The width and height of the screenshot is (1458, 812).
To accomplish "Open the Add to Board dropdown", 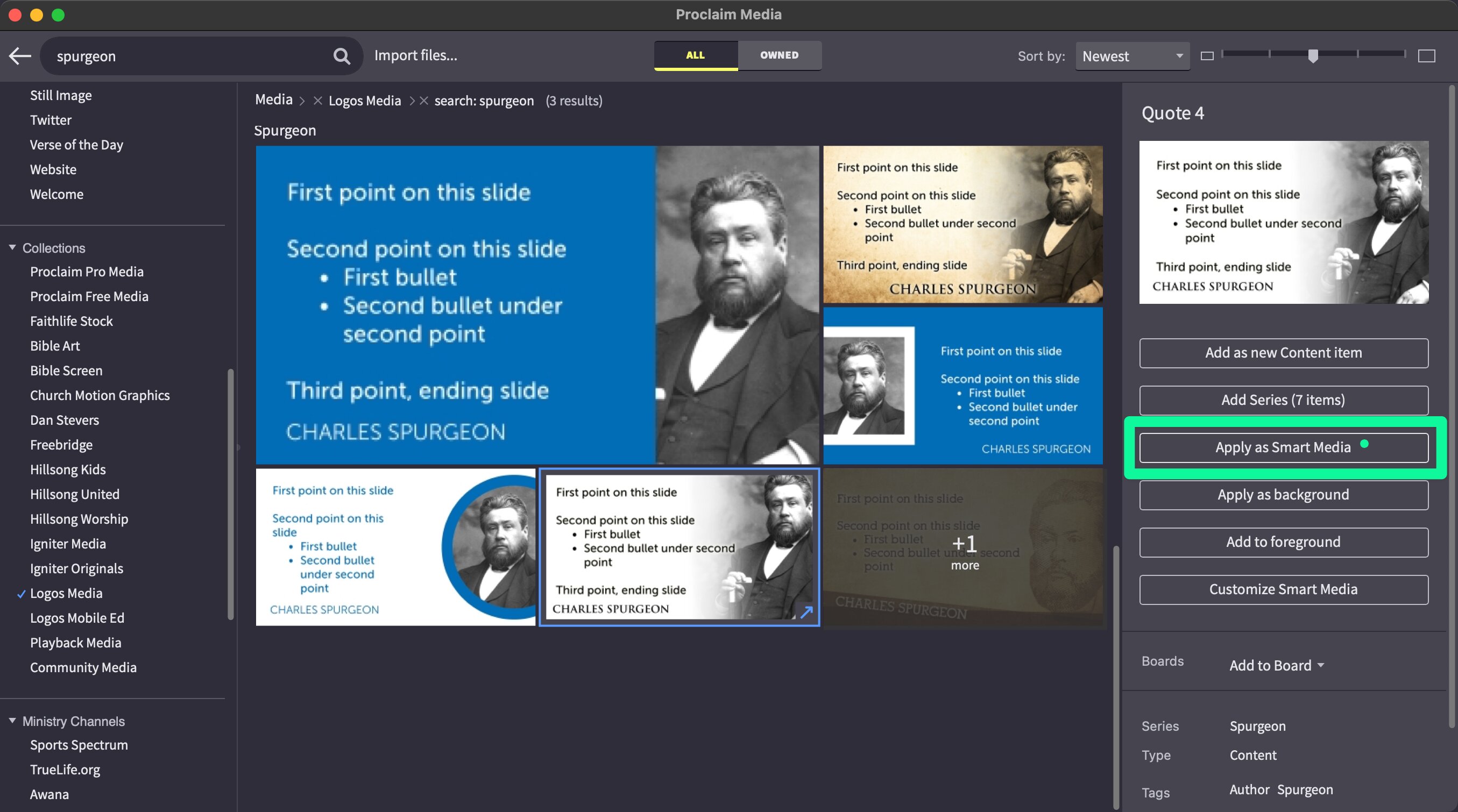I will (1277, 665).
